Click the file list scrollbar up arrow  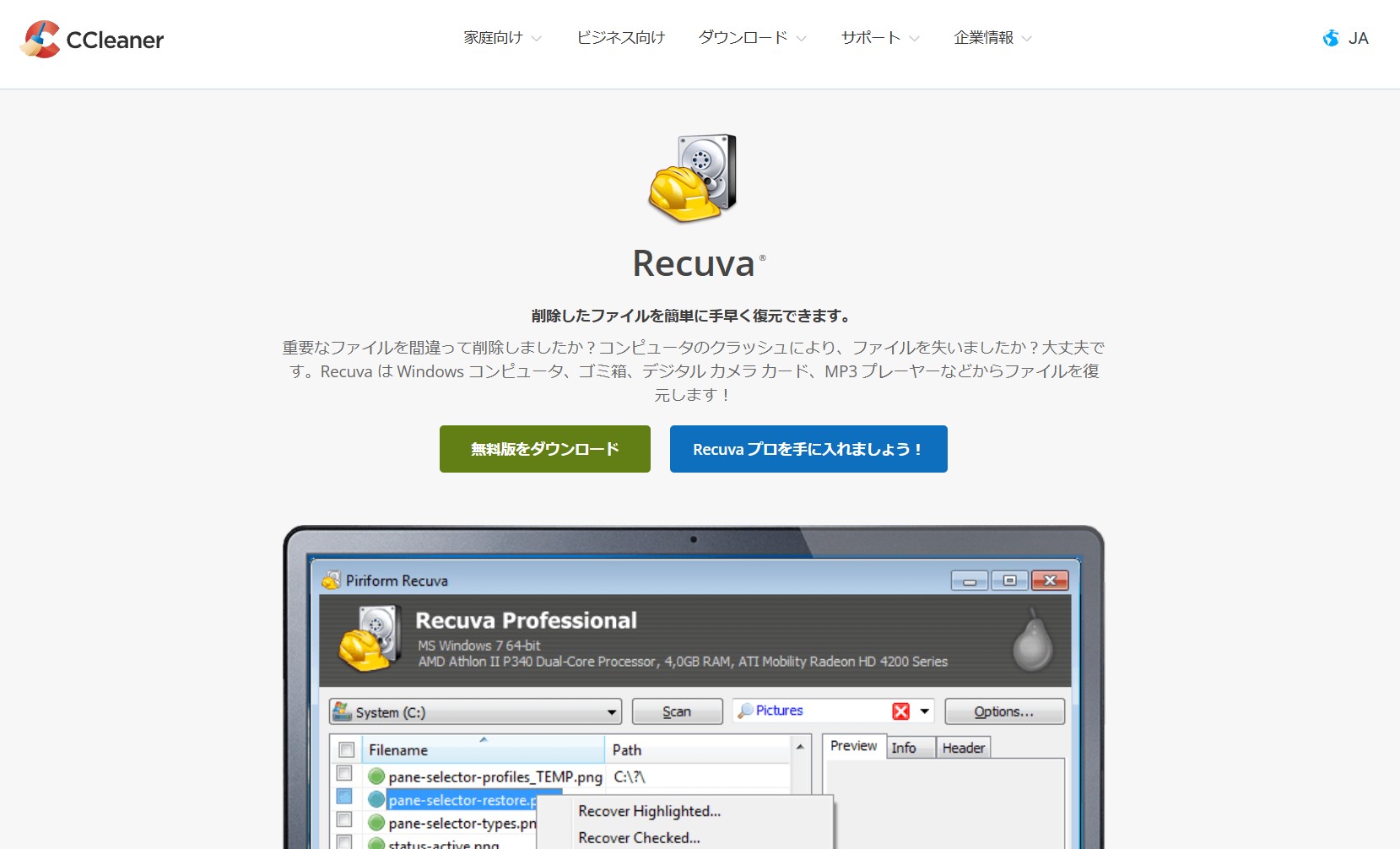coord(800,747)
